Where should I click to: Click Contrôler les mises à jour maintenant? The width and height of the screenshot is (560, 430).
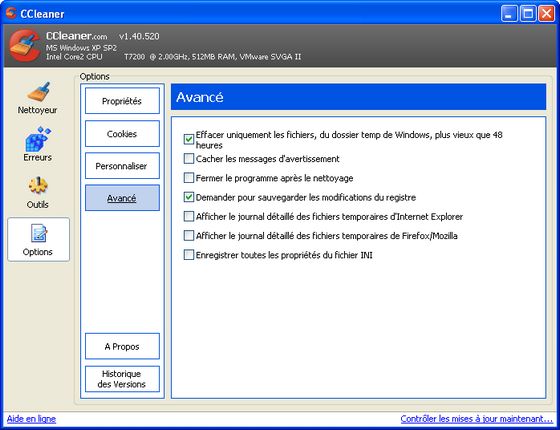(476, 419)
